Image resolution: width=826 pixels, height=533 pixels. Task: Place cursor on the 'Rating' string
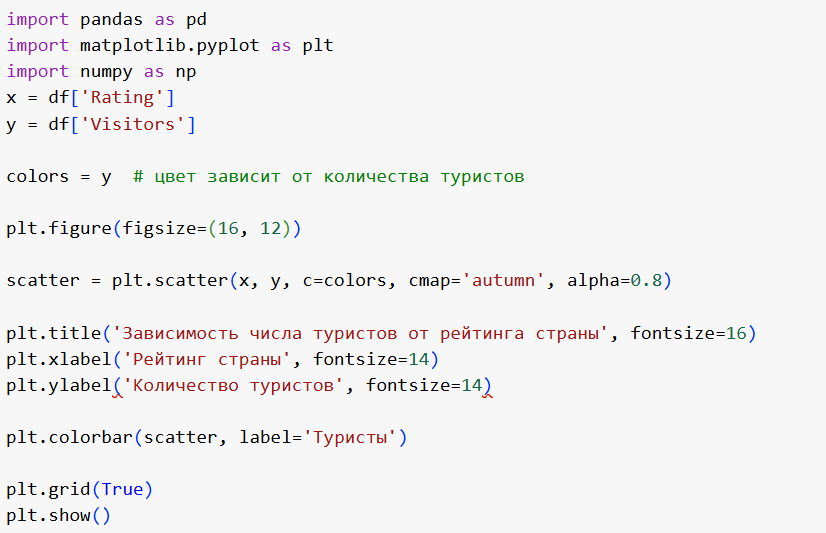tap(122, 97)
